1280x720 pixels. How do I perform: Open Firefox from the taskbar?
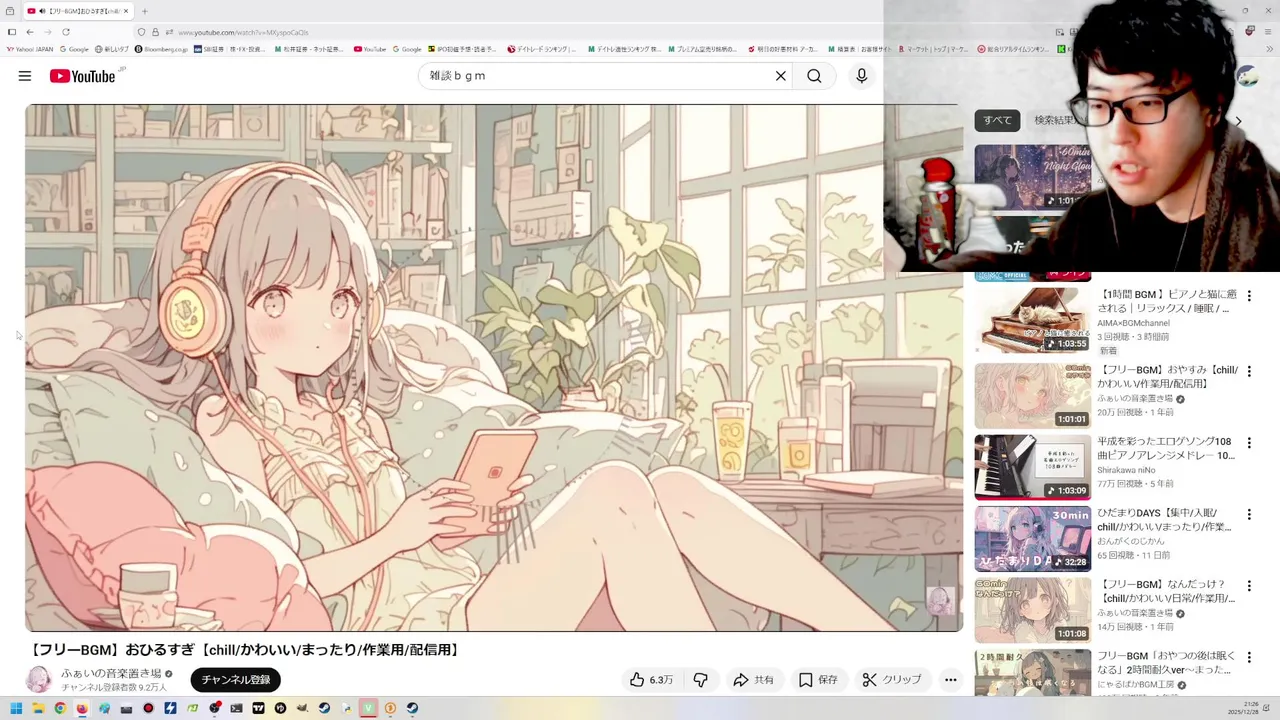tap(82, 708)
